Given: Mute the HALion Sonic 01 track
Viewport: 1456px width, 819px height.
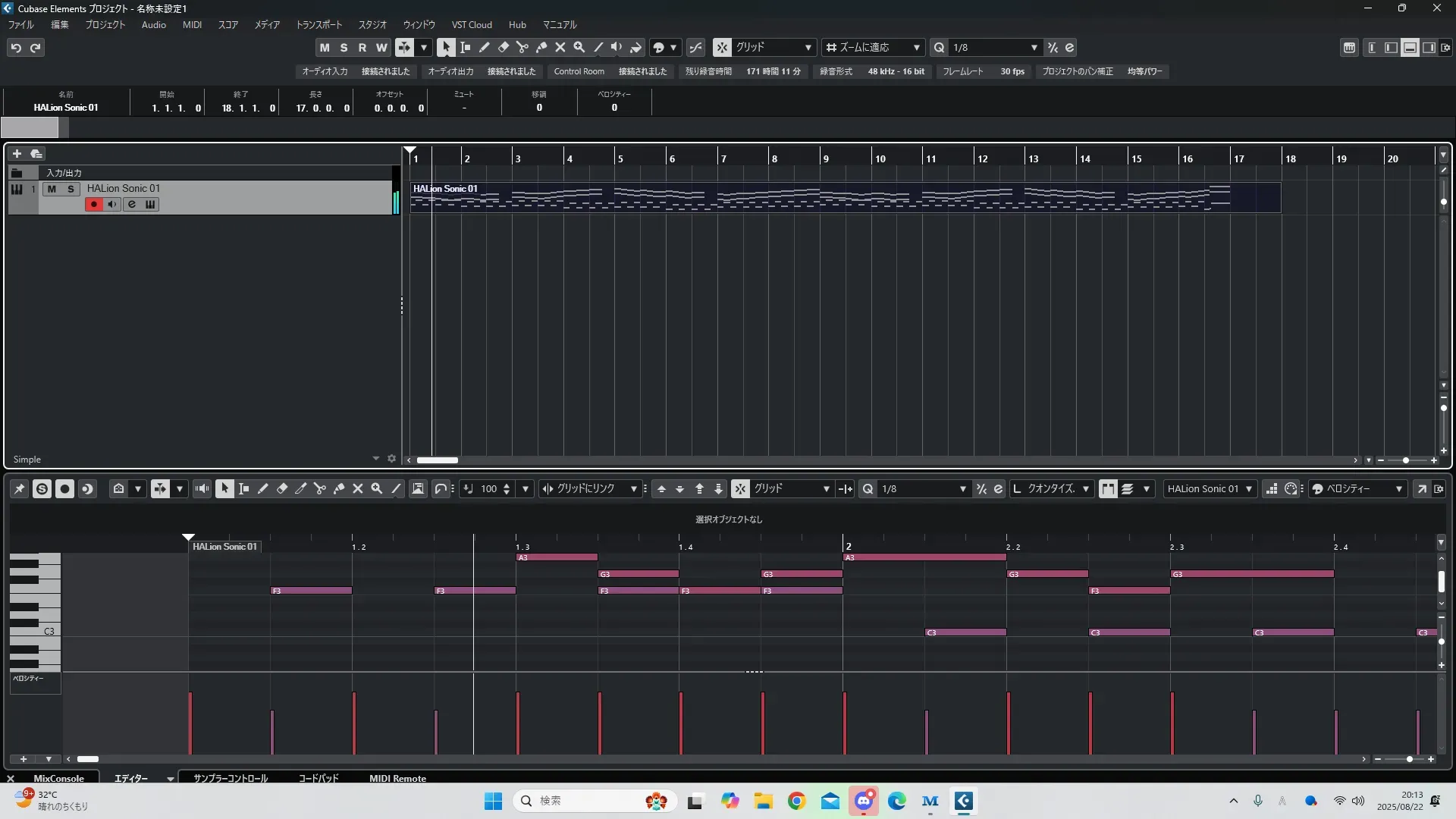Looking at the screenshot, I should [52, 189].
